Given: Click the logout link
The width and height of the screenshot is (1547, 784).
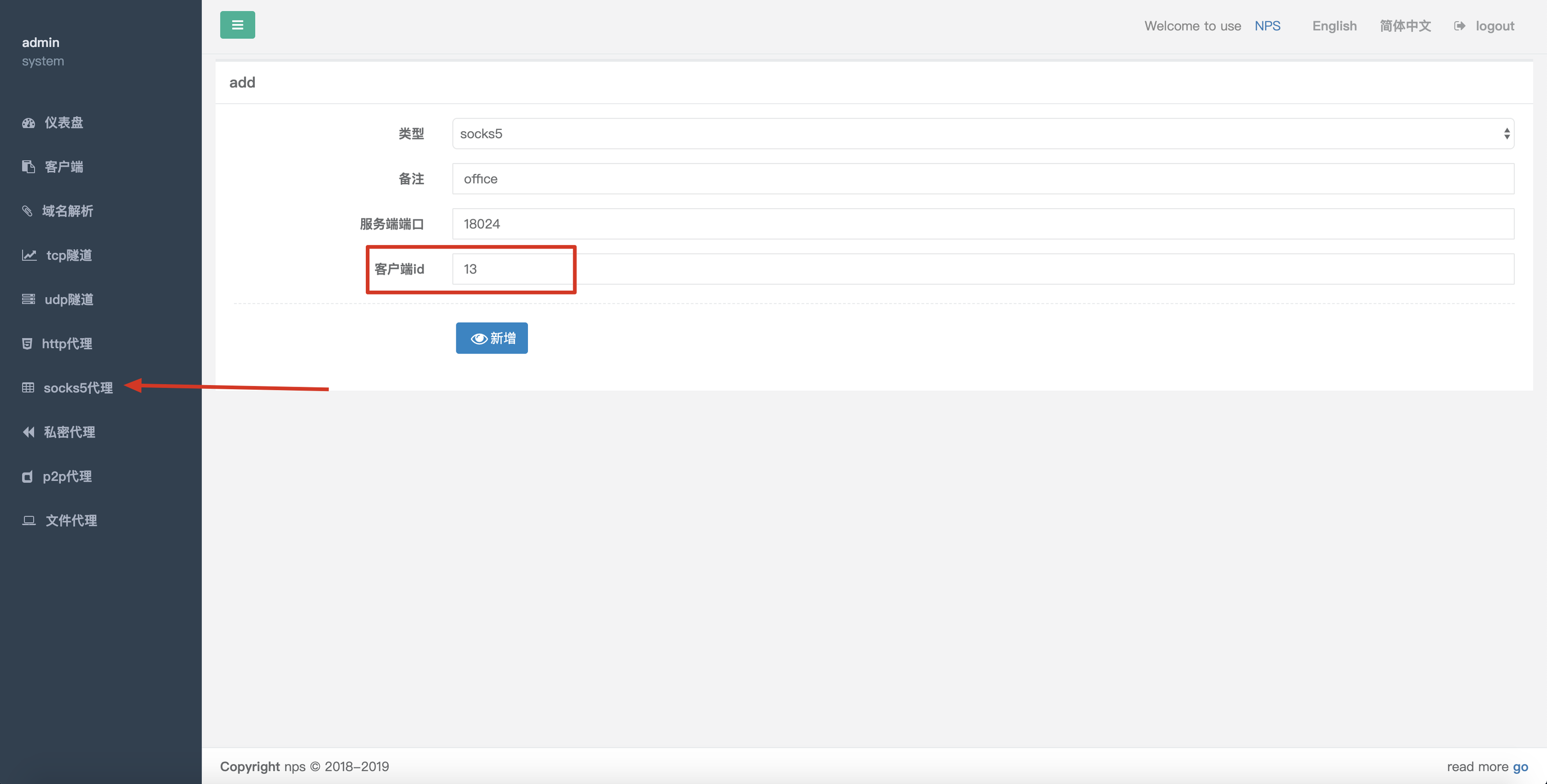Looking at the screenshot, I should 1494,26.
